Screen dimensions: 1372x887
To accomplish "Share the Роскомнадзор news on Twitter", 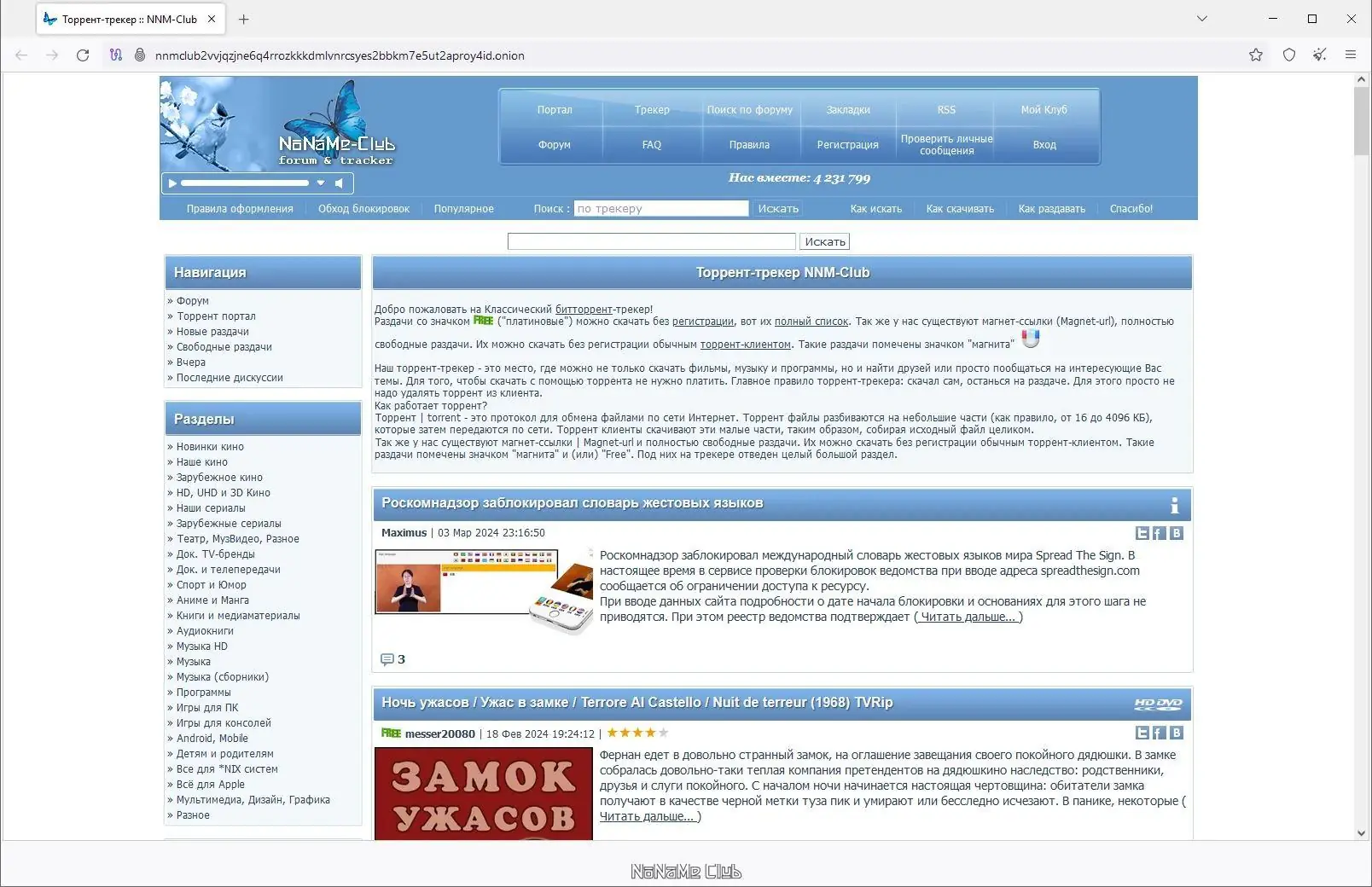I will pos(1142,533).
